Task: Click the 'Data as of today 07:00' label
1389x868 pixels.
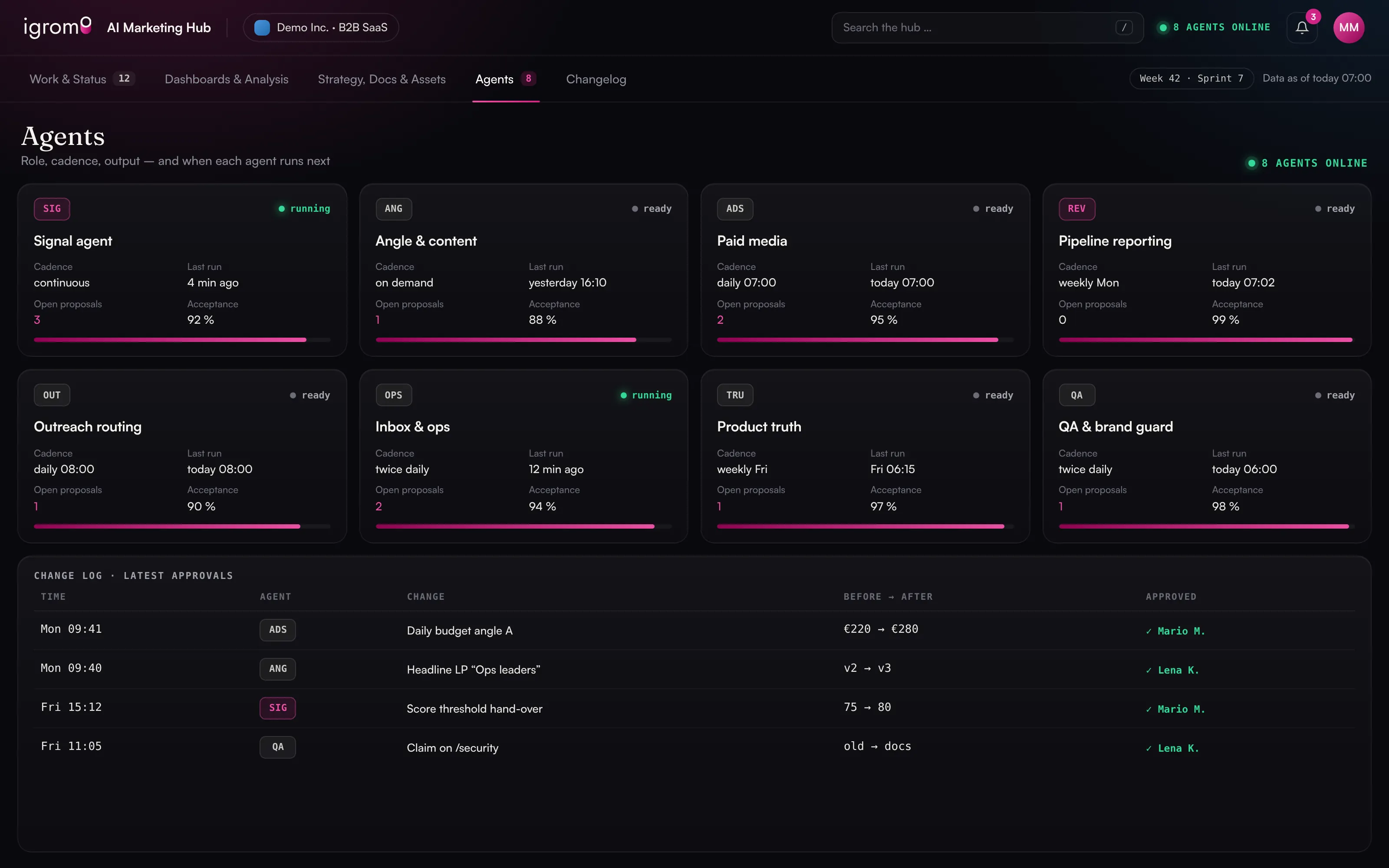Action: pos(1317,79)
